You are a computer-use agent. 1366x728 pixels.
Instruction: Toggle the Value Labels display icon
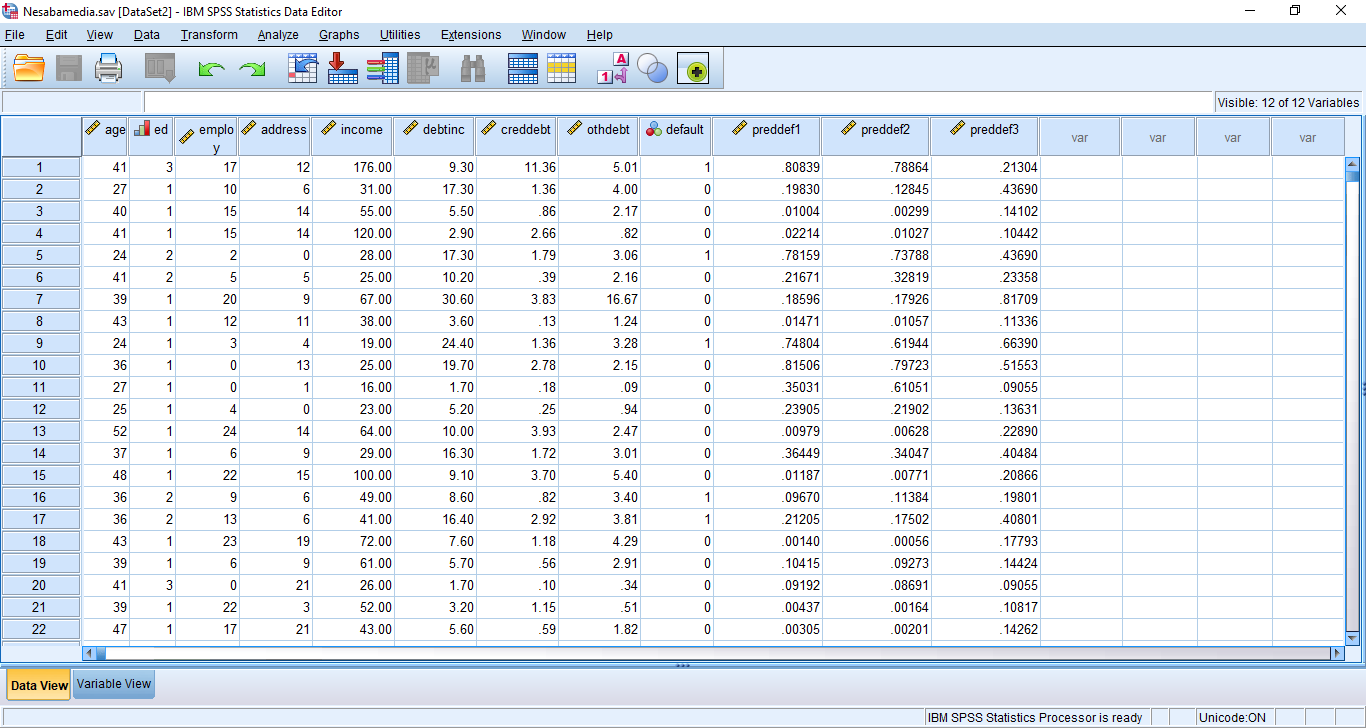pyautogui.click(x=612, y=69)
